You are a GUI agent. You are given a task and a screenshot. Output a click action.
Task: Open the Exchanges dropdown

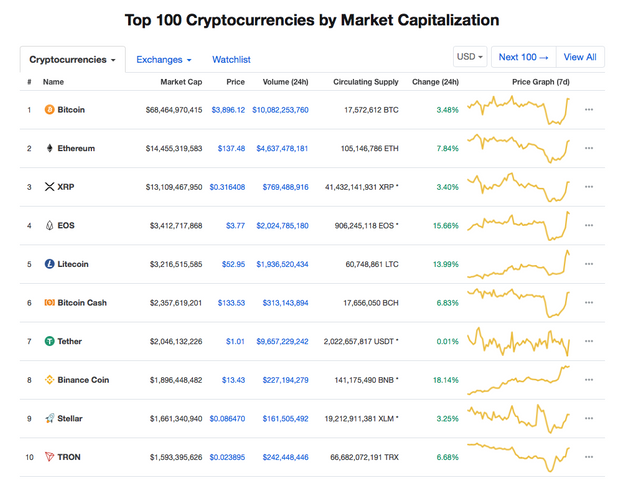click(x=163, y=60)
